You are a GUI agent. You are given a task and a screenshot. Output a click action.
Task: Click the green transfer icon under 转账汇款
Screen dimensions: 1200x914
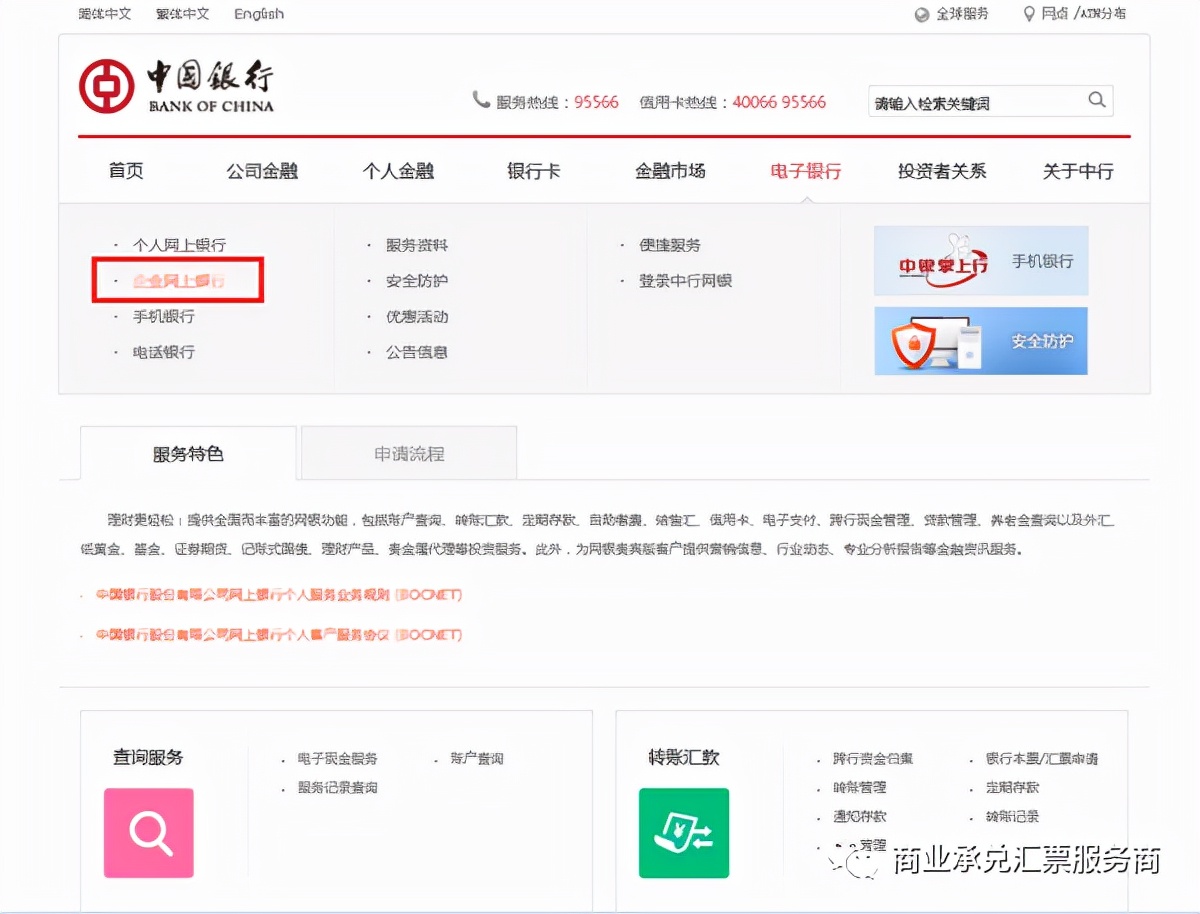[x=684, y=831]
